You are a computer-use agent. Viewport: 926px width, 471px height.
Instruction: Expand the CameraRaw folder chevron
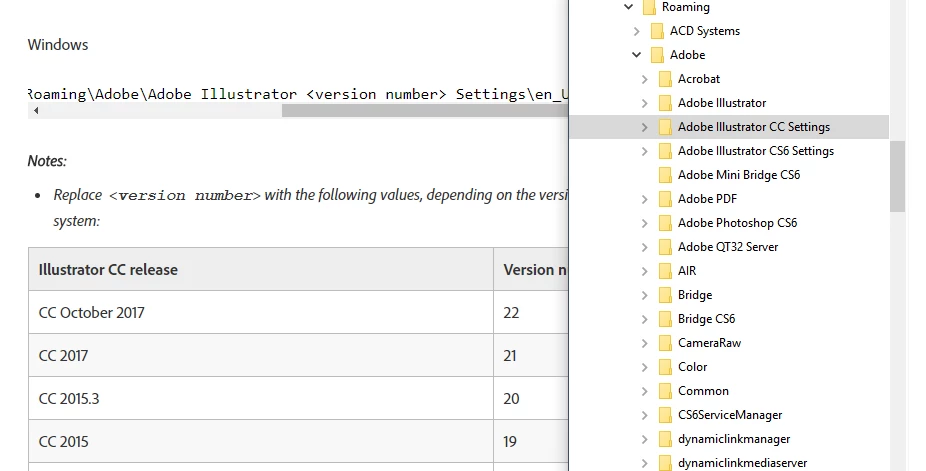coord(645,344)
